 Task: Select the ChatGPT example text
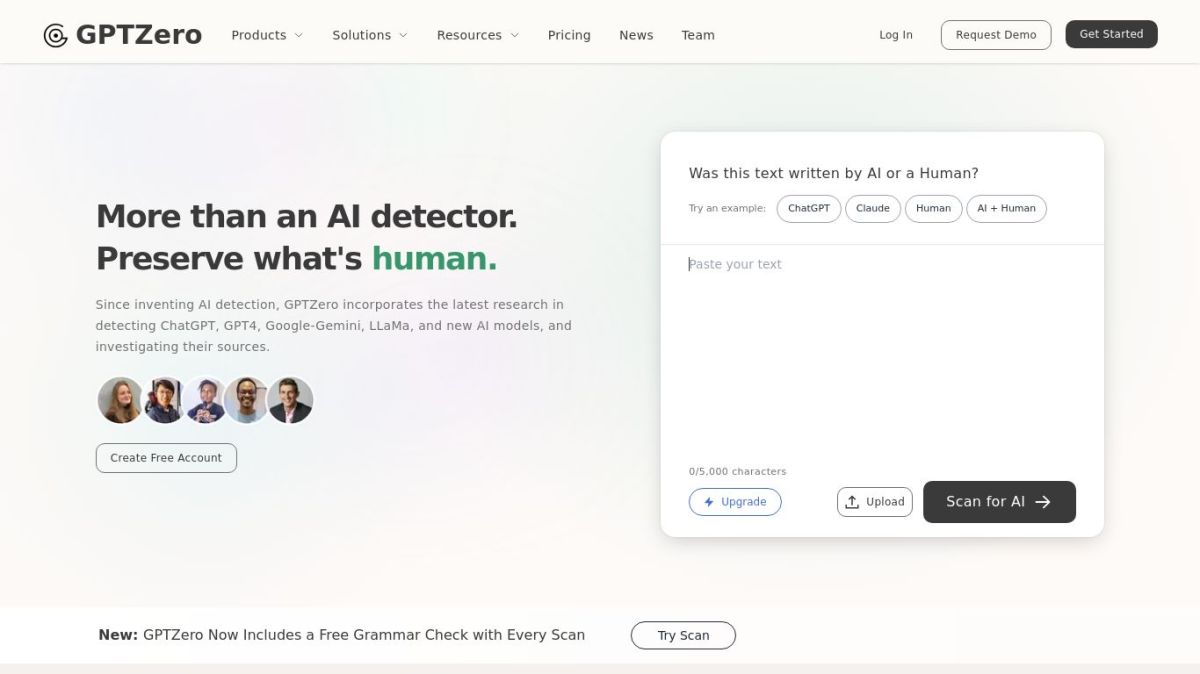pos(808,208)
